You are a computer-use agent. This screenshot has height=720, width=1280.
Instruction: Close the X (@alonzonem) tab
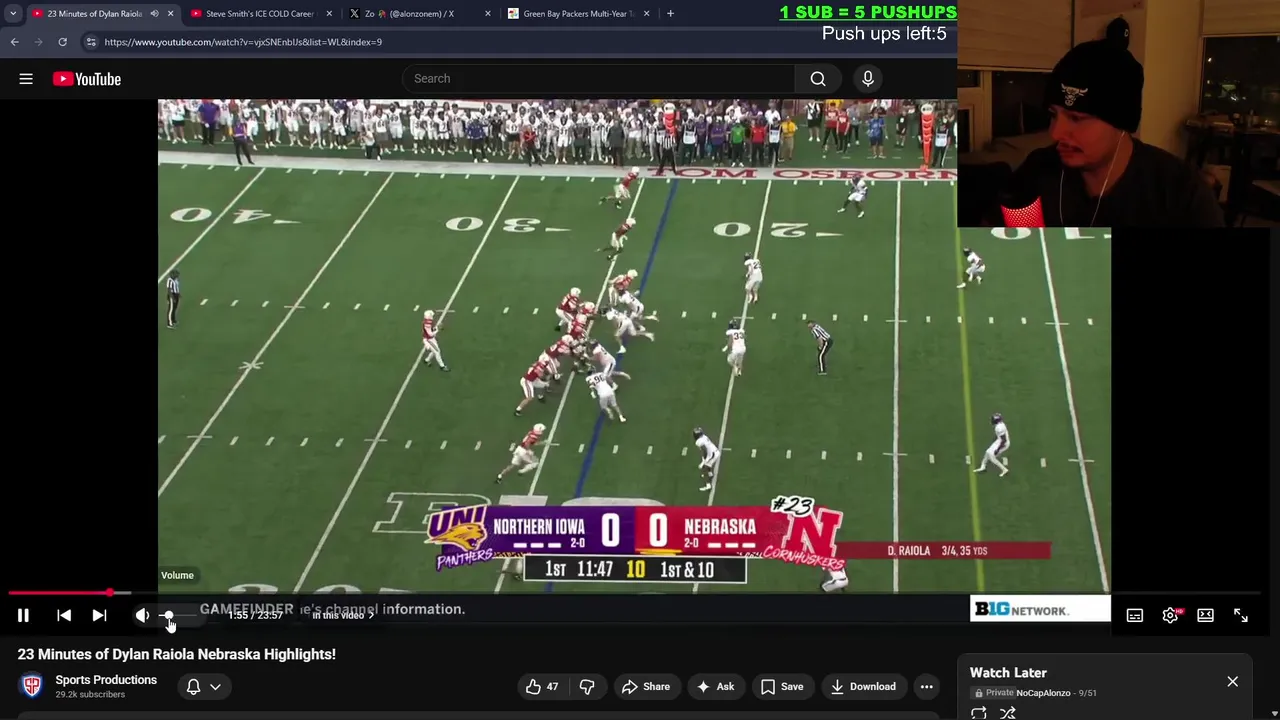pos(488,14)
